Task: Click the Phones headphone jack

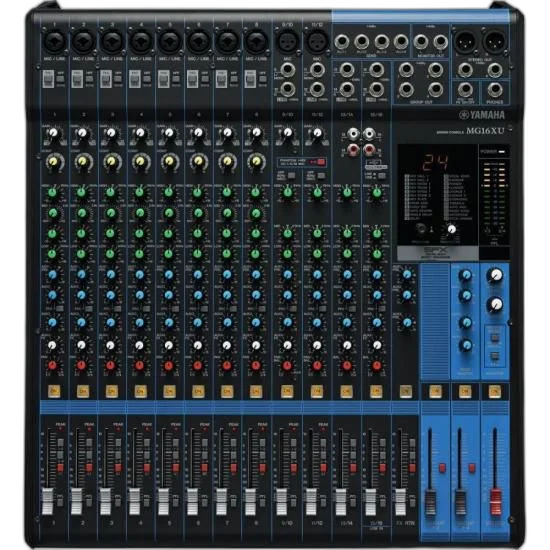Action: coord(495,90)
